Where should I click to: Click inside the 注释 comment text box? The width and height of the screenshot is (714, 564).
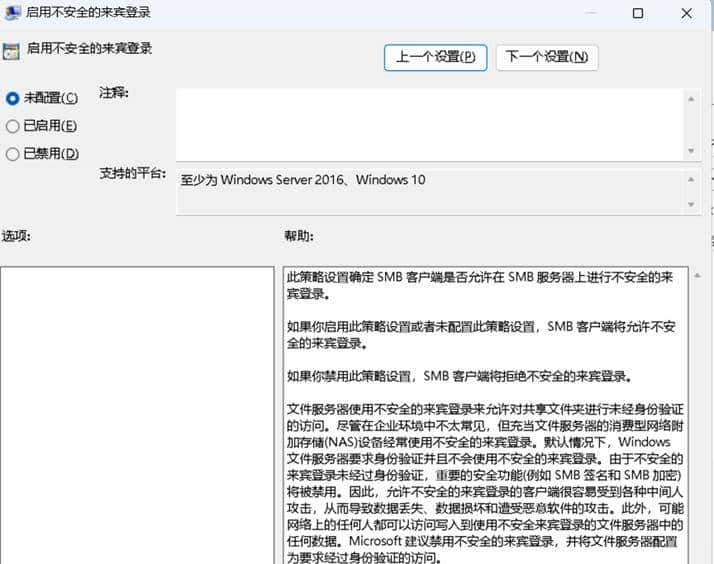click(430, 125)
